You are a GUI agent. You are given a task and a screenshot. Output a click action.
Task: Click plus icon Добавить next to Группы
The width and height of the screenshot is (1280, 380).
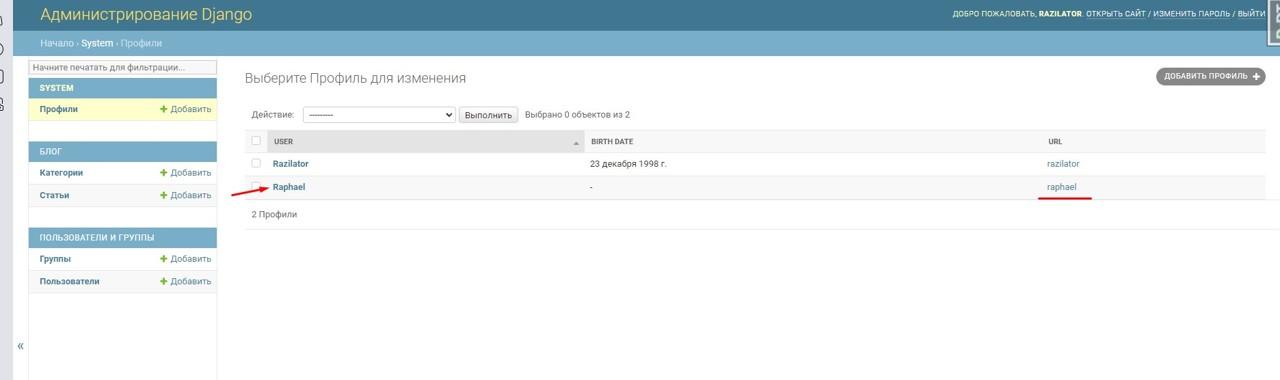[x=186, y=258]
